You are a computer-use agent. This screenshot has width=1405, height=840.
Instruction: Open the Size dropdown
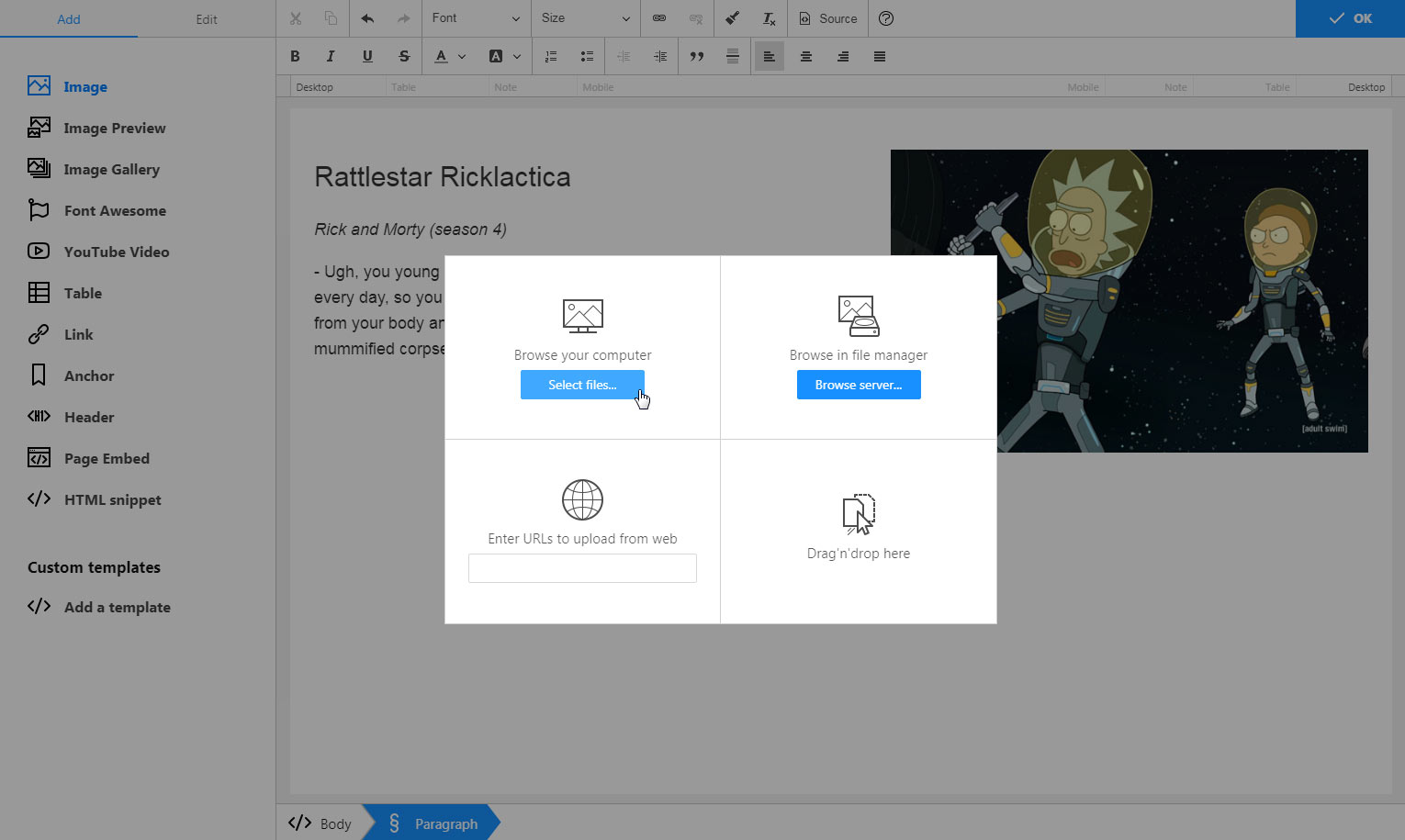point(586,18)
